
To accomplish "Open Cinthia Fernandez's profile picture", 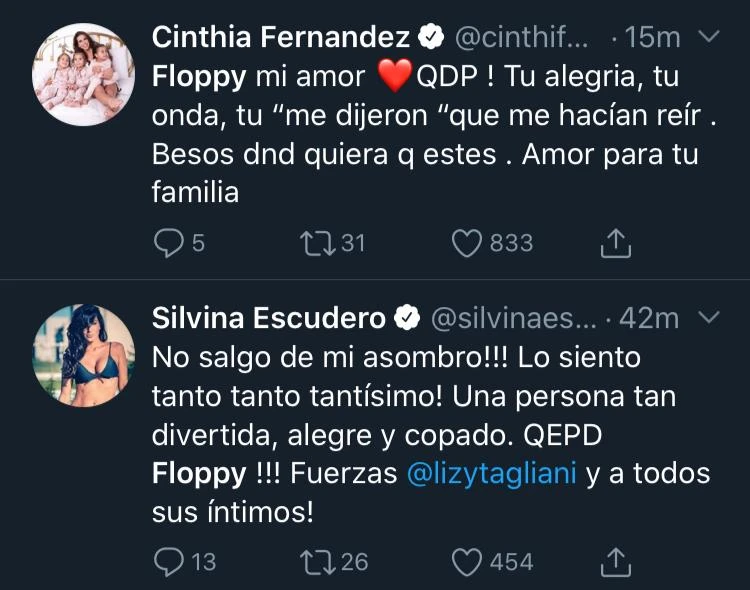I will pos(79,75).
